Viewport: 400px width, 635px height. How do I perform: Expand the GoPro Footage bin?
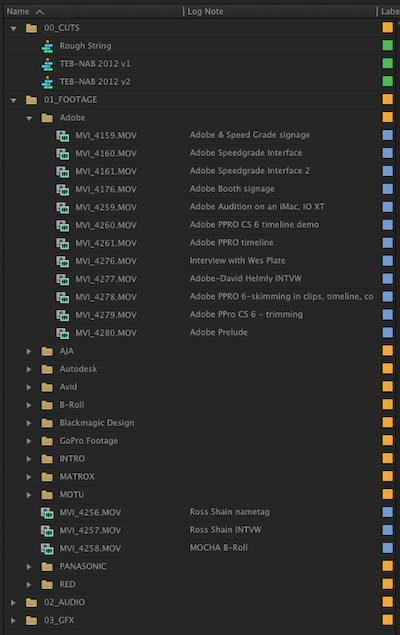click(x=29, y=441)
